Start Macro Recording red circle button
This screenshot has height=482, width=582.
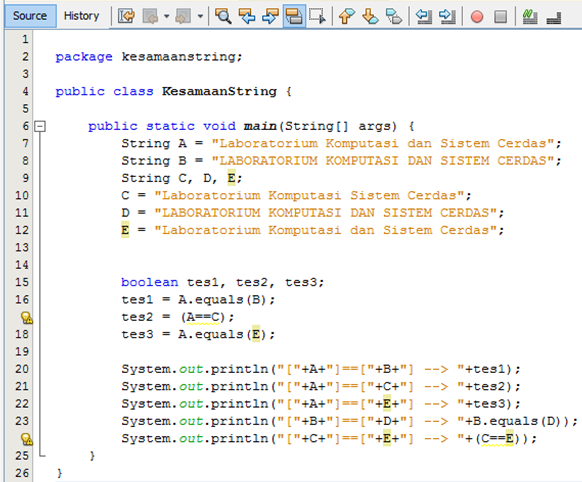tap(477, 16)
